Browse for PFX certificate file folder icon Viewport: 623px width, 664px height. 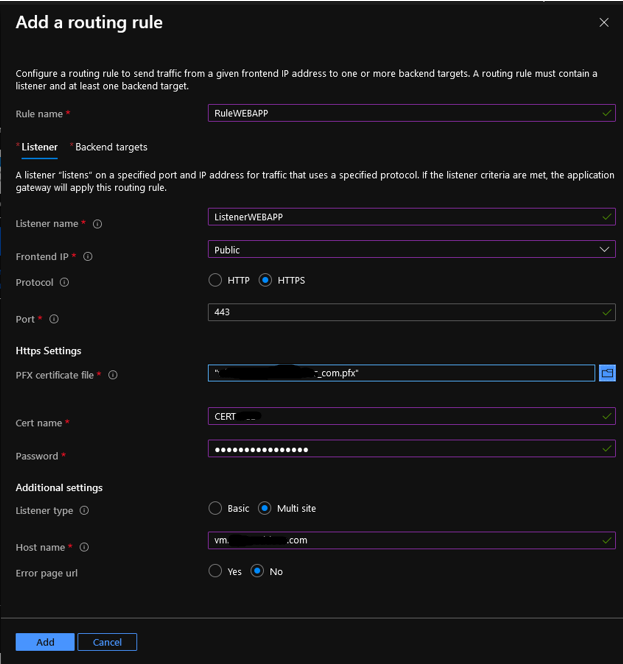[607, 373]
